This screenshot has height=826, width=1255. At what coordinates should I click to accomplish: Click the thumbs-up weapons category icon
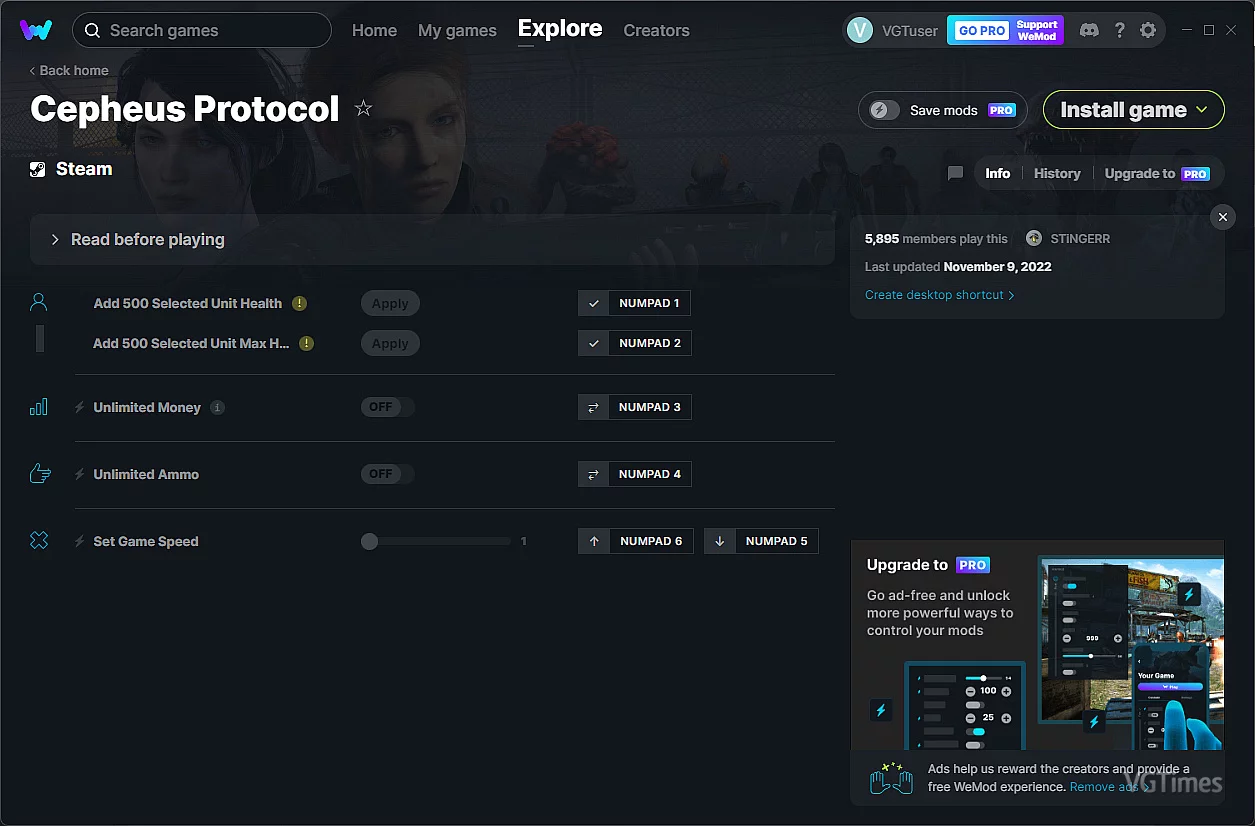point(40,474)
